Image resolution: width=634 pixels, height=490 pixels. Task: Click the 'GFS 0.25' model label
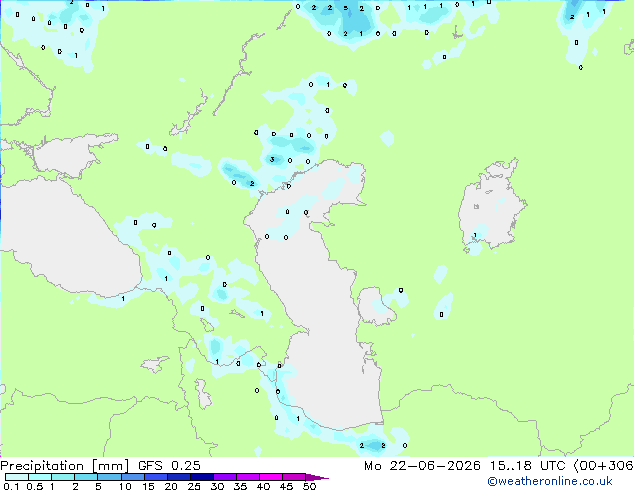169,466
